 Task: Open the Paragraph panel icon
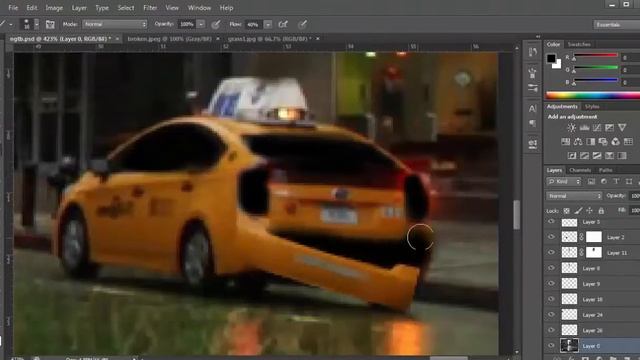532,123
